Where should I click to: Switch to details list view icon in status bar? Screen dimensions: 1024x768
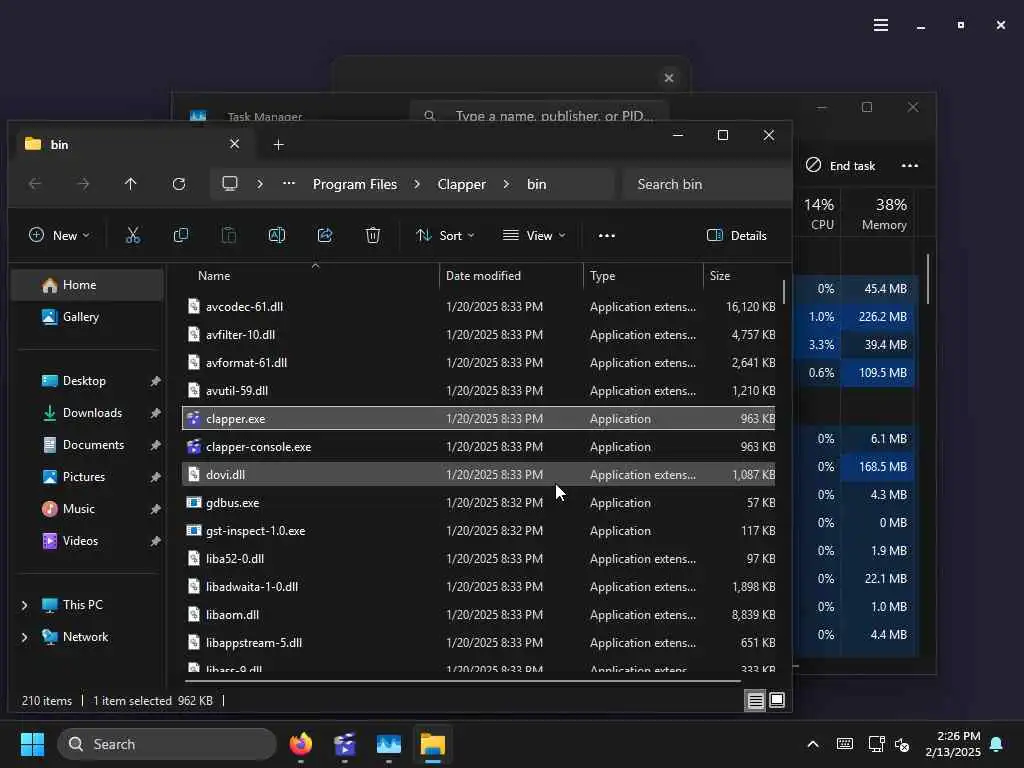[x=756, y=701]
